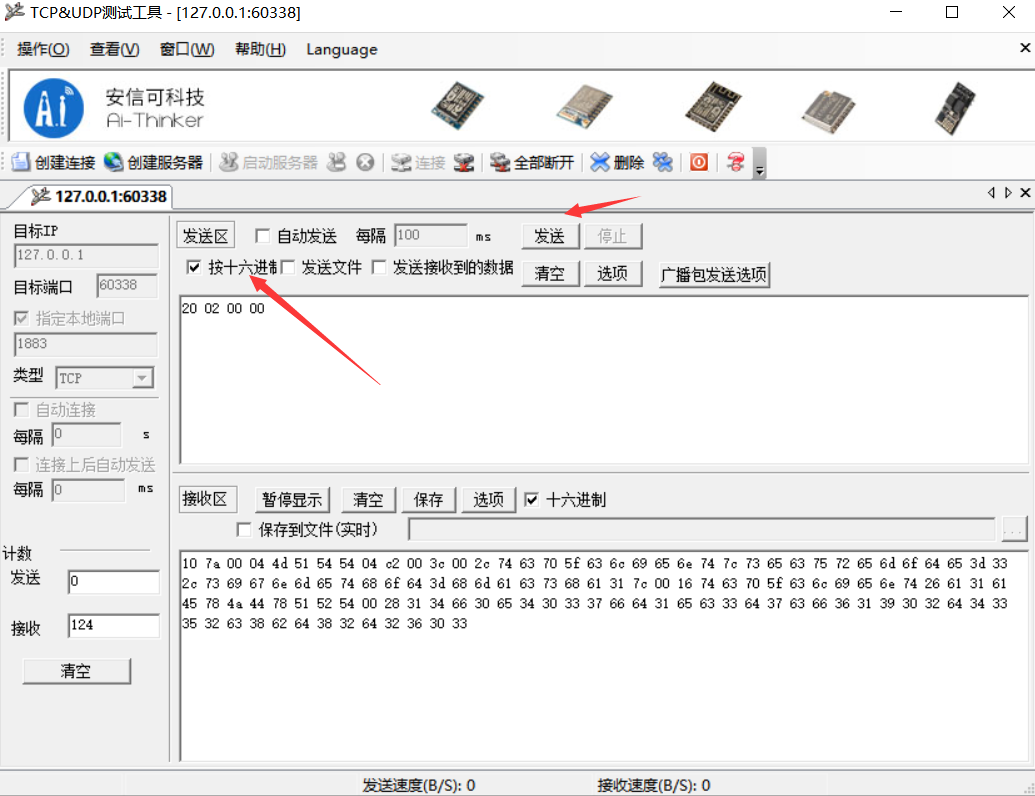Image resolution: width=1035 pixels, height=796 pixels.
Task: Open the 操作(O) menu
Action: [42, 48]
